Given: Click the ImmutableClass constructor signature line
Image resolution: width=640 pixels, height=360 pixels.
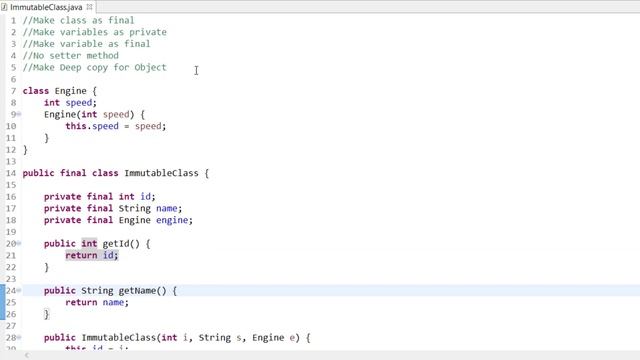Looking at the screenshot, I should point(177,338).
